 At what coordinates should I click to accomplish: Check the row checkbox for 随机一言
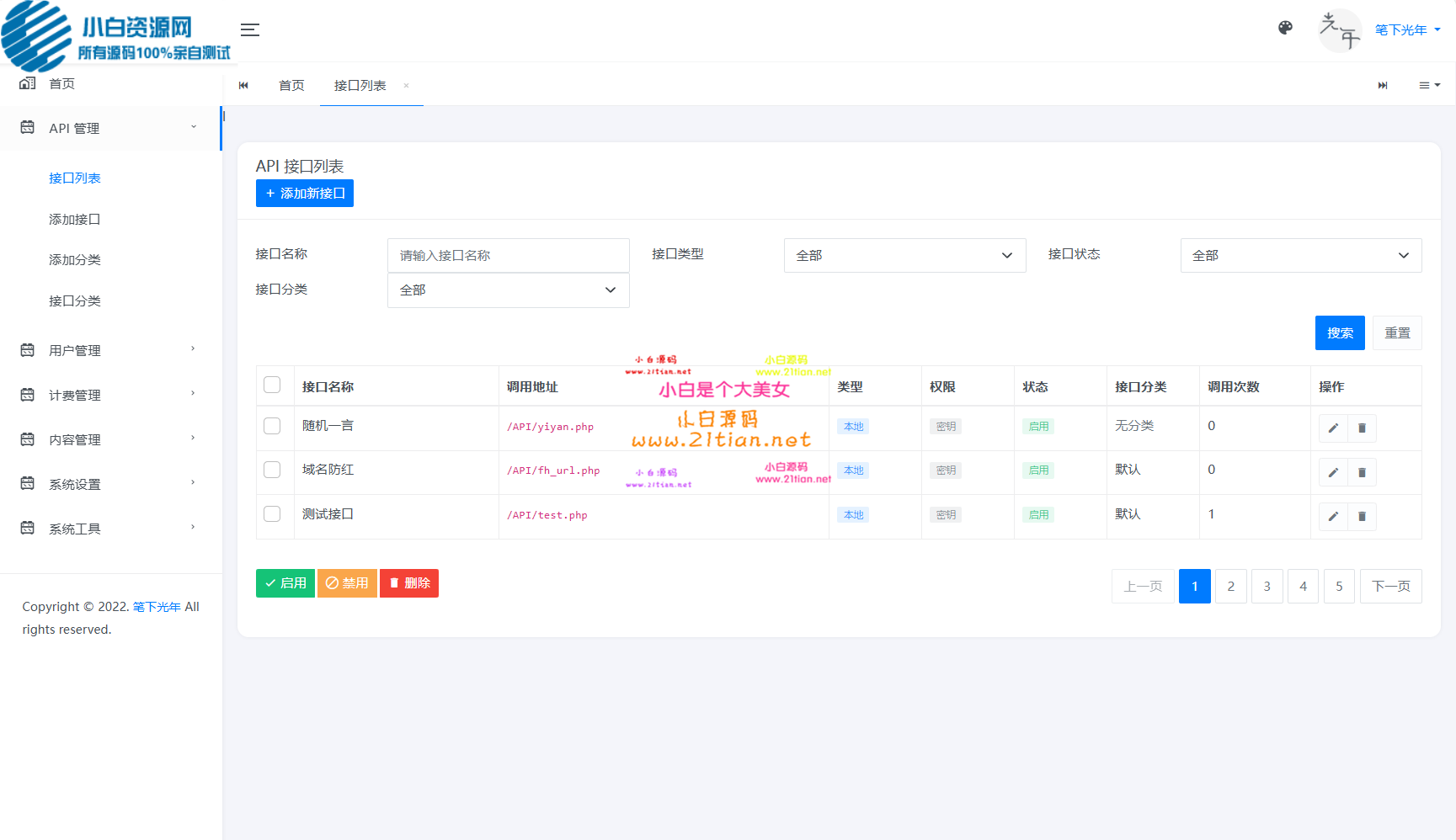point(272,426)
